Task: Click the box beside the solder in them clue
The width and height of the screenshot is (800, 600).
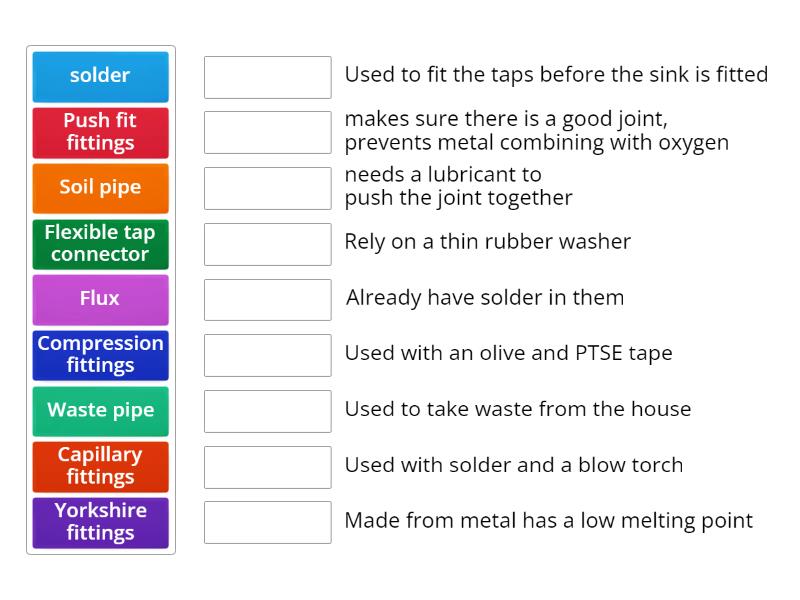Action: click(x=267, y=298)
